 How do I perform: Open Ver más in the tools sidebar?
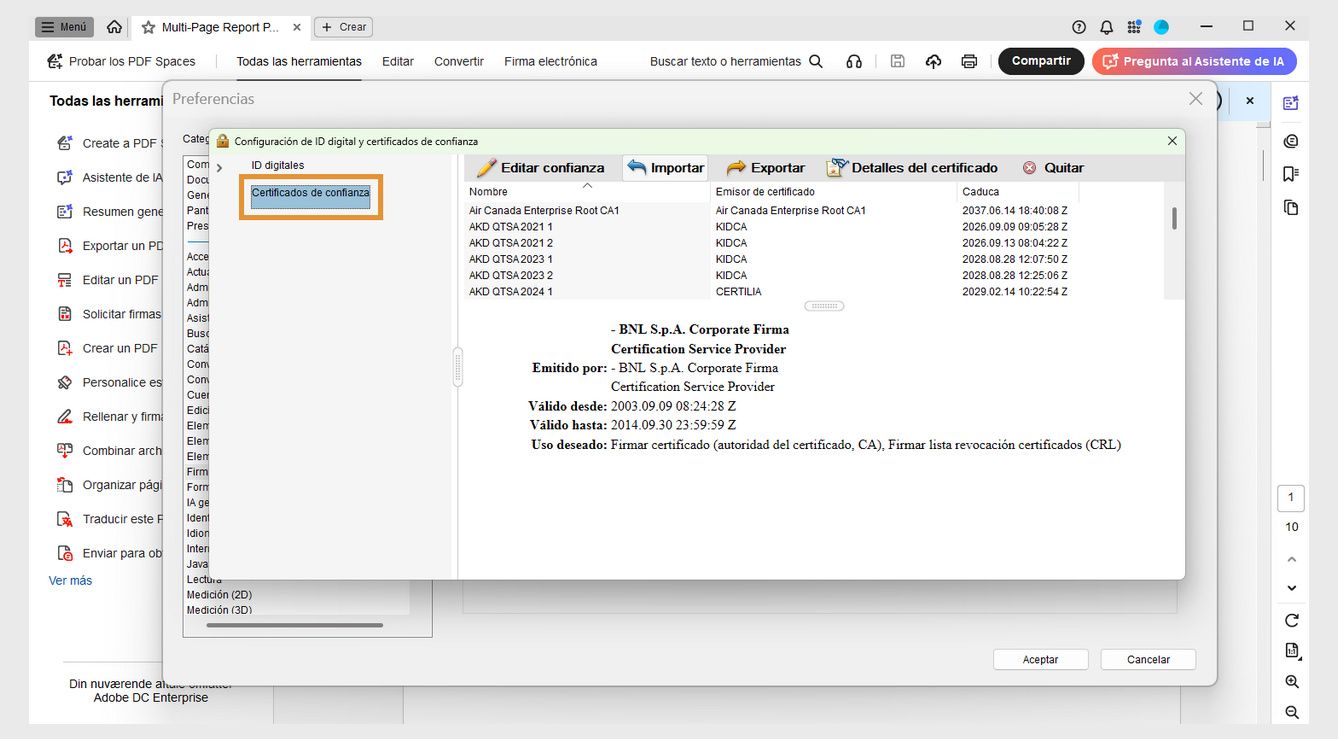tap(70, 580)
